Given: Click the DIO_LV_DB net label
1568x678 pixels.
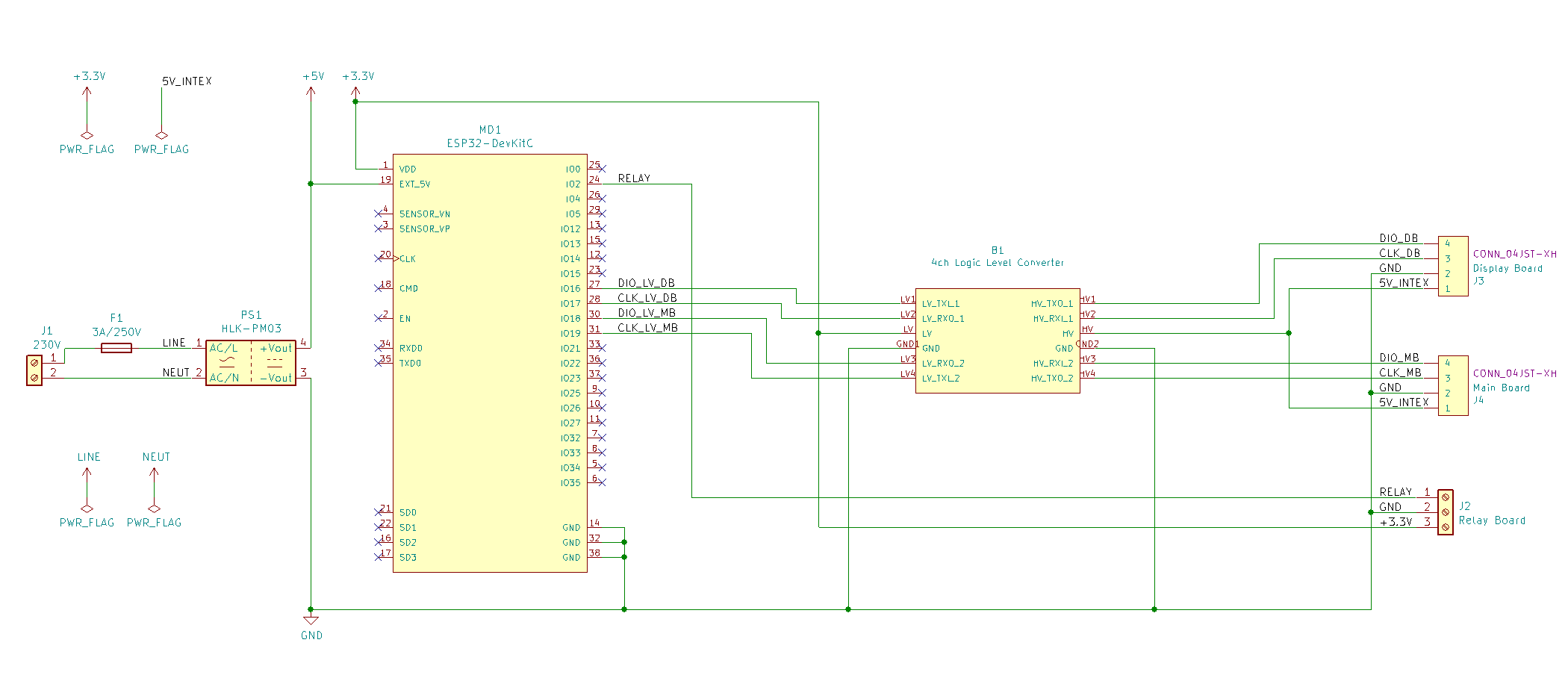Looking at the screenshot, I should point(646,283).
